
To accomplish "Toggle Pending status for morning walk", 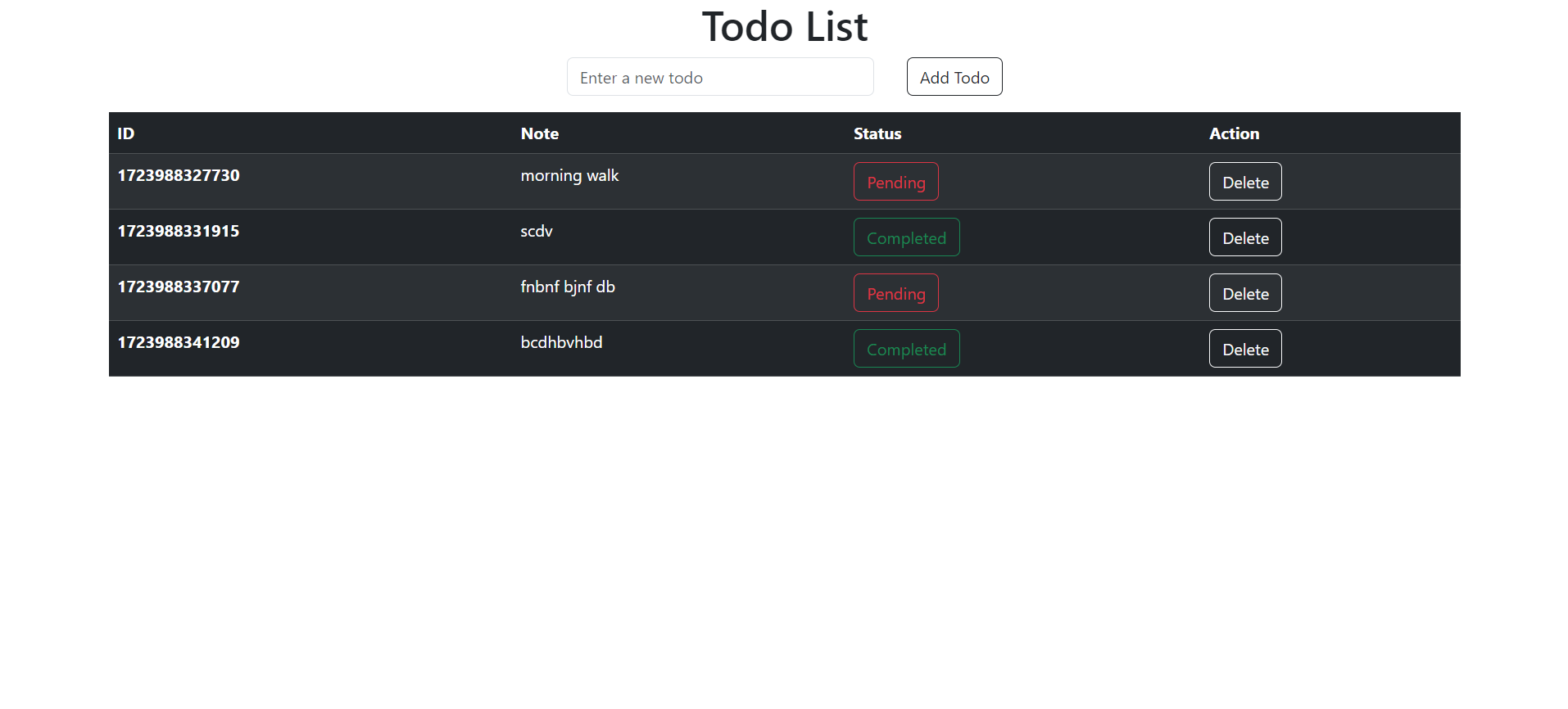I will tap(896, 182).
